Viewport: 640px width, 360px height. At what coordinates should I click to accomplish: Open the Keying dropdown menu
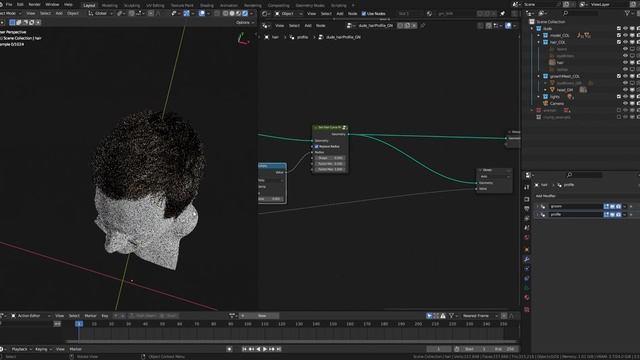(43, 349)
